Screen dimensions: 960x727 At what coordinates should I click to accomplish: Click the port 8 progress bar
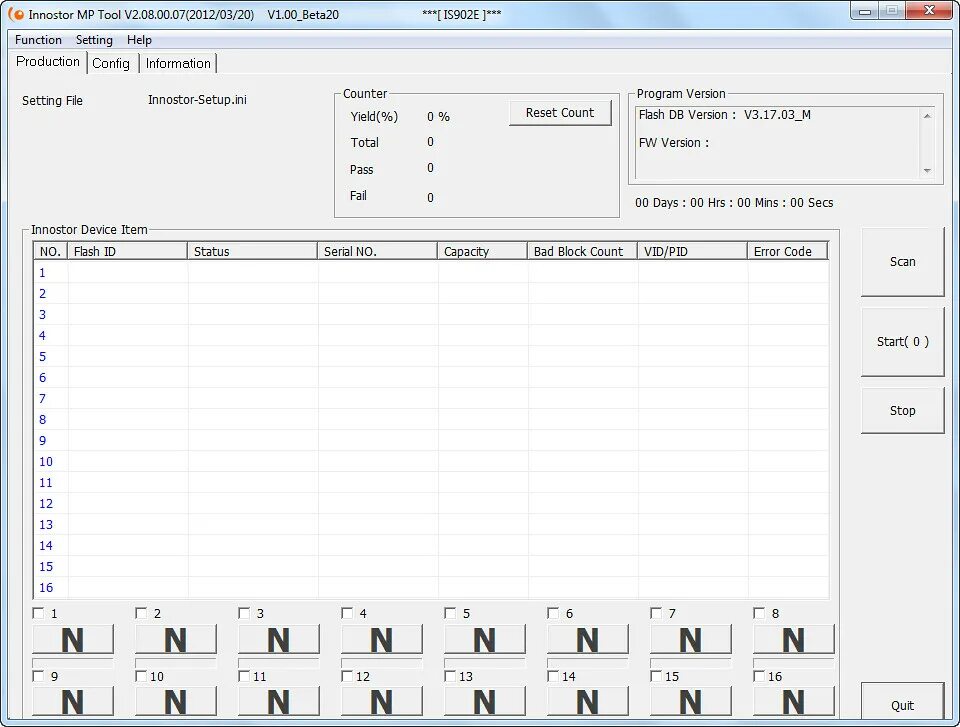tap(793, 663)
